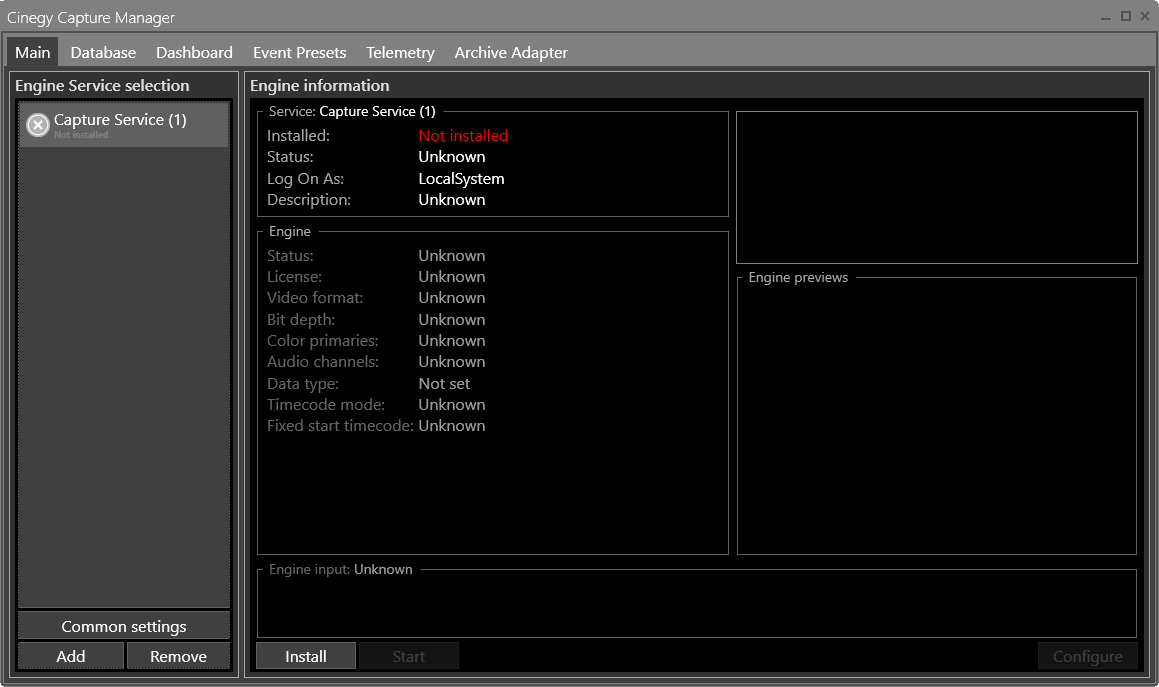Viewport: 1159px width, 687px height.
Task: Install the Capture Service
Action: 306,656
